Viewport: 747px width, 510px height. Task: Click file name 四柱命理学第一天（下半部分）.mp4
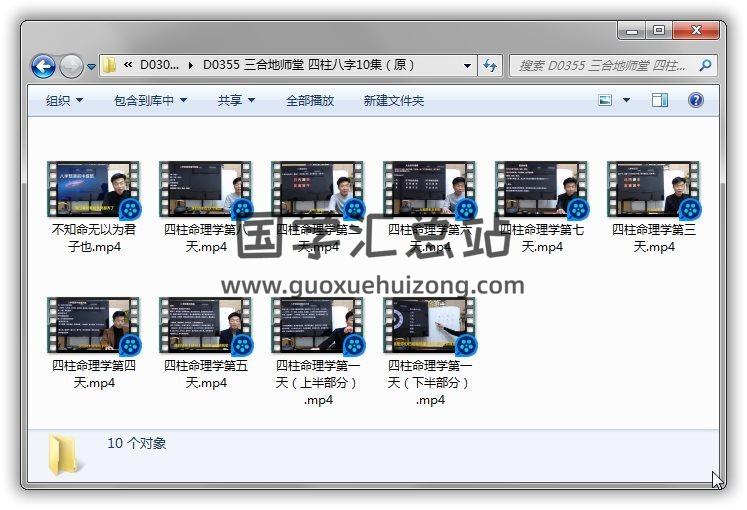coord(430,383)
